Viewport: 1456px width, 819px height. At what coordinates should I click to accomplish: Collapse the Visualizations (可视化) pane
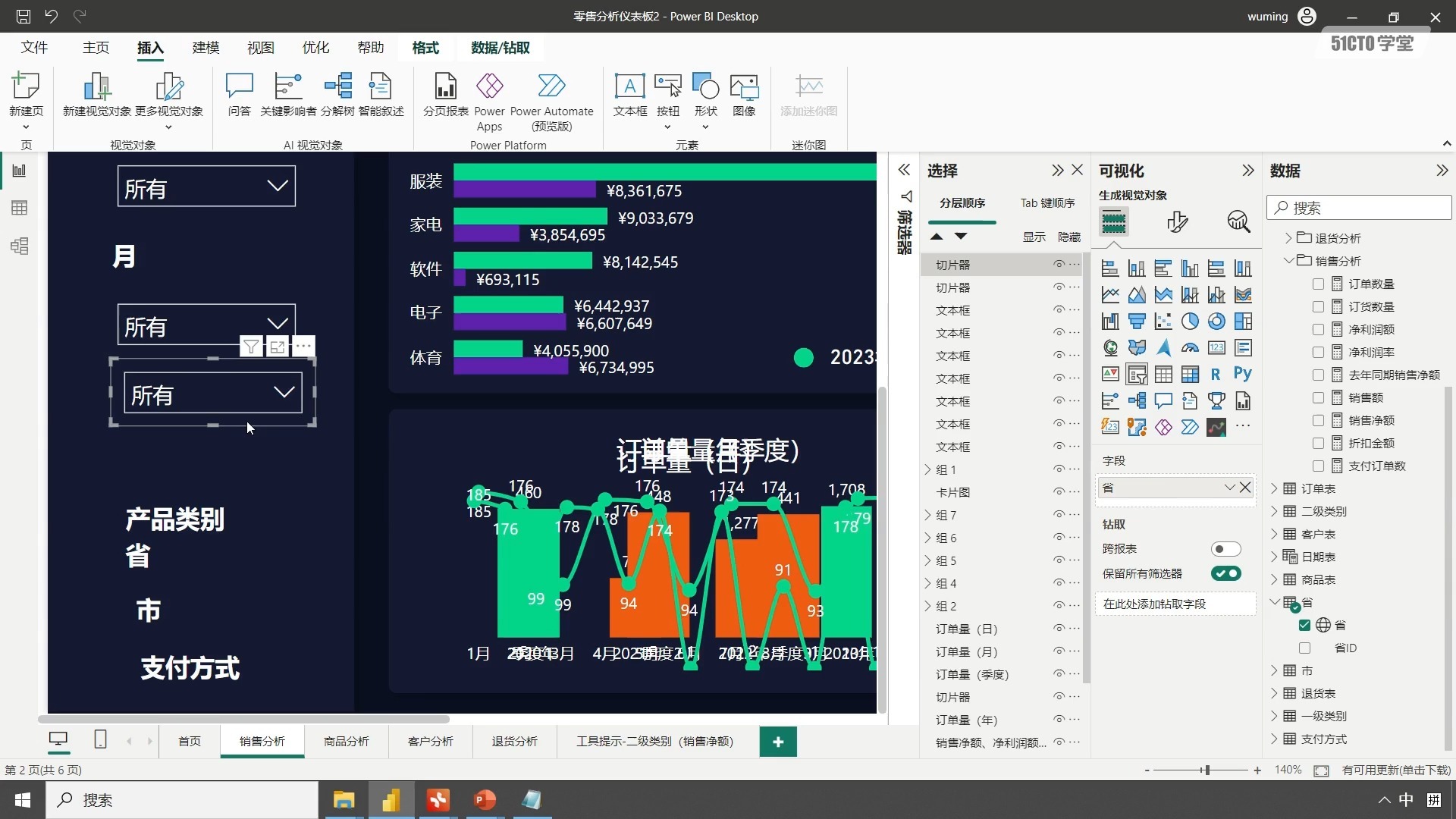[1247, 171]
